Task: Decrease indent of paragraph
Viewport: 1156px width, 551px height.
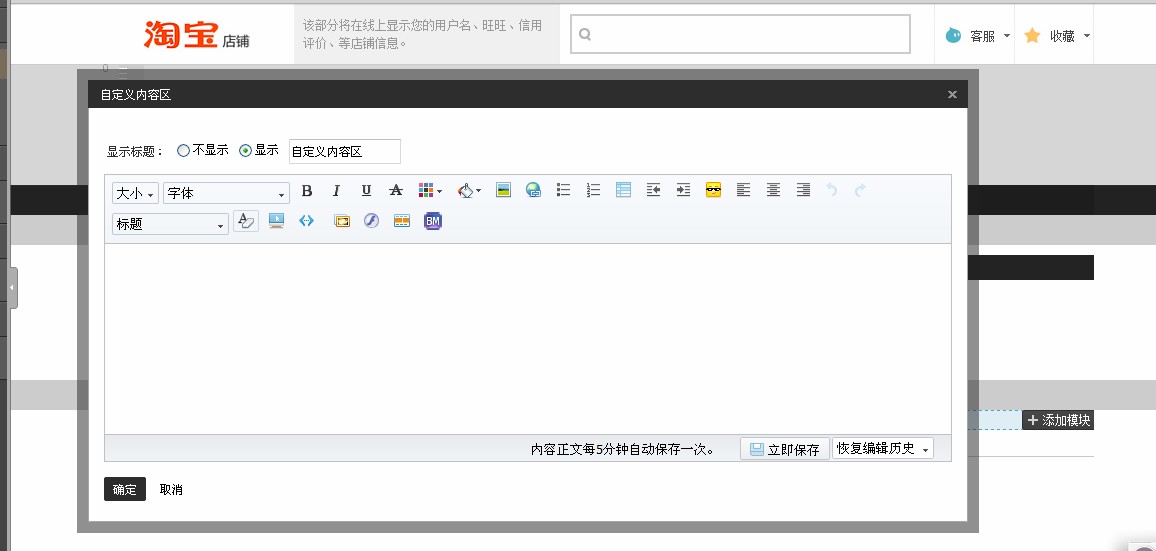Action: click(x=653, y=190)
